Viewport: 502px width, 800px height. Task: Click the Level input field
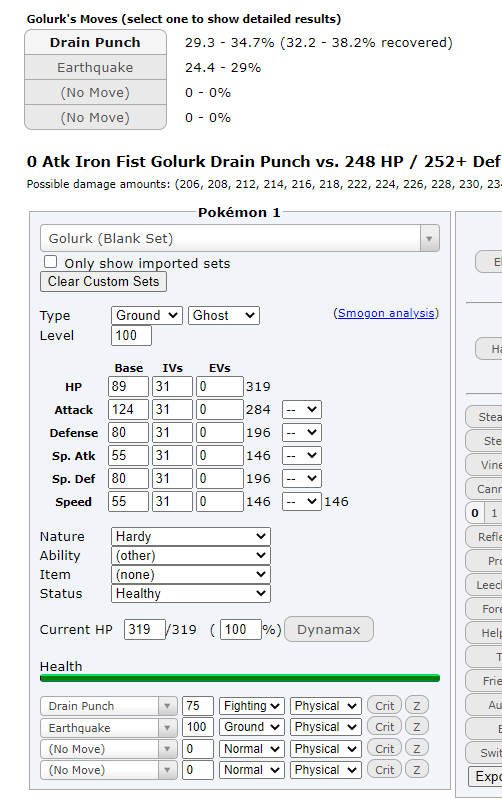(131, 336)
